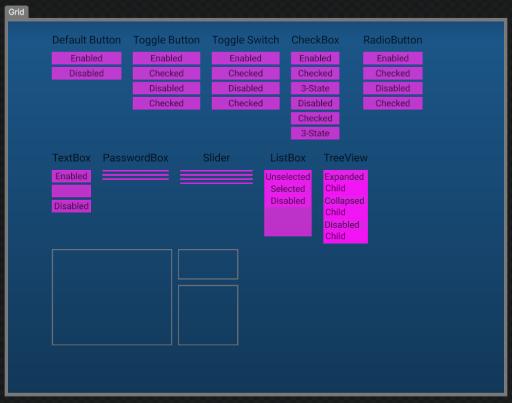Click the Slider heading

[x=216, y=158]
